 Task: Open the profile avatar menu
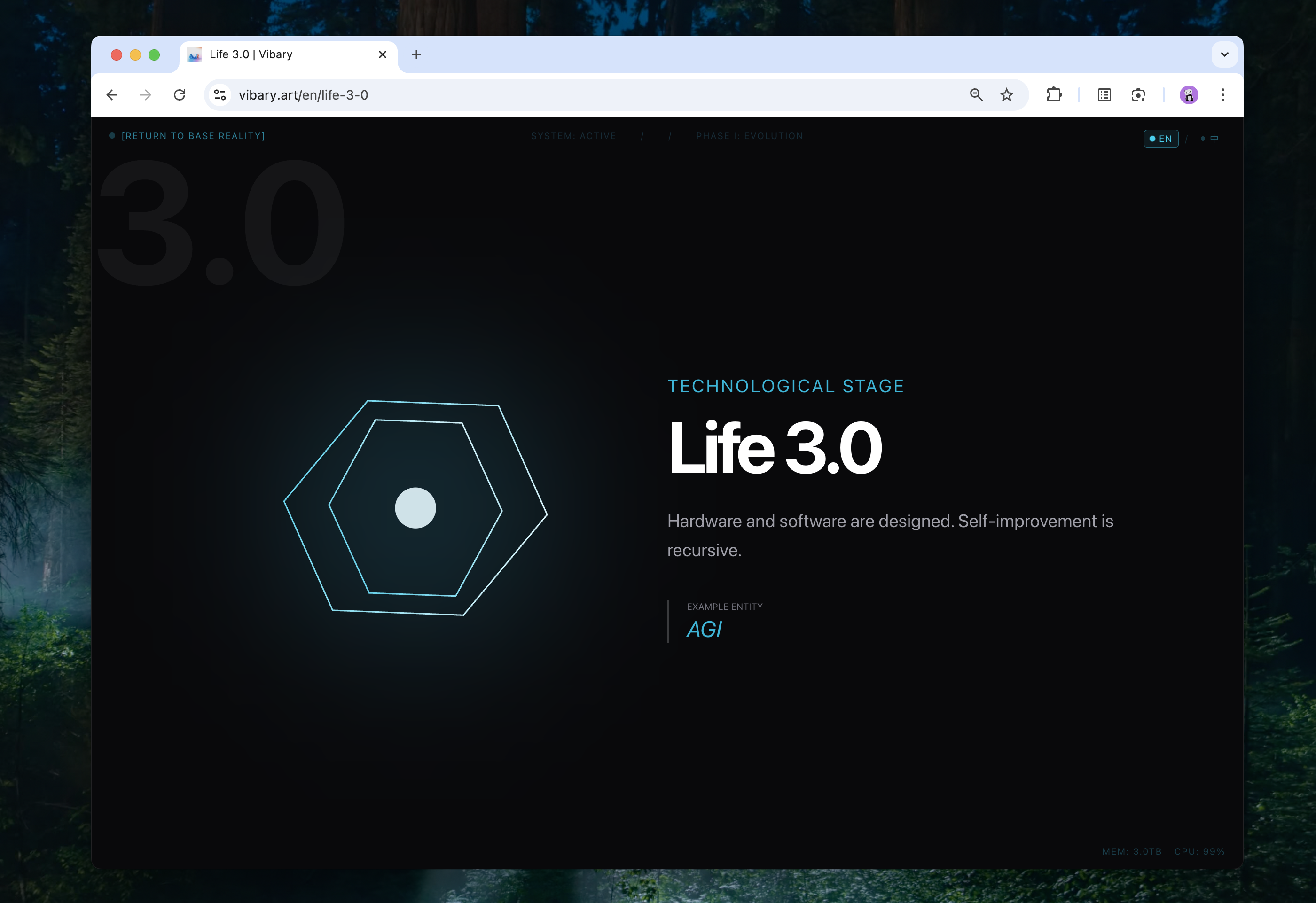[x=1189, y=95]
